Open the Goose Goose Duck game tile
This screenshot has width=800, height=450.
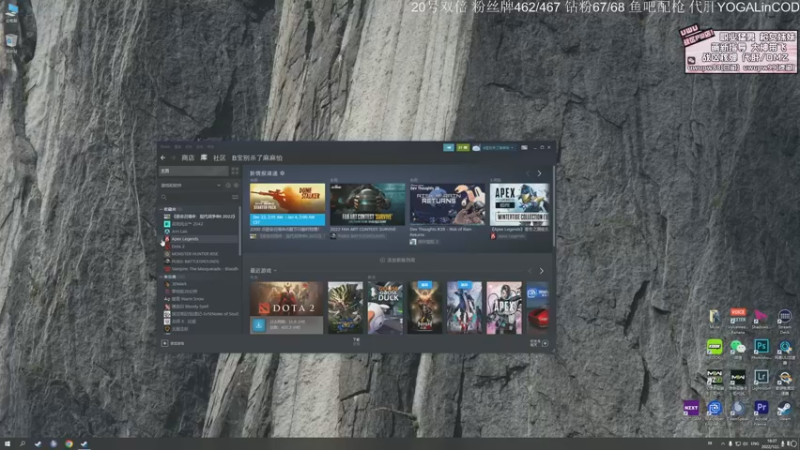385,308
